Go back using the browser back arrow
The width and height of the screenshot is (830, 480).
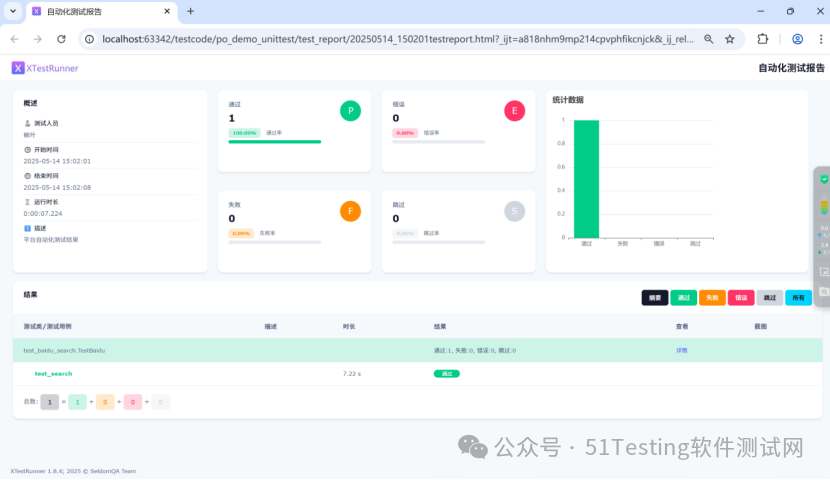tap(15, 39)
